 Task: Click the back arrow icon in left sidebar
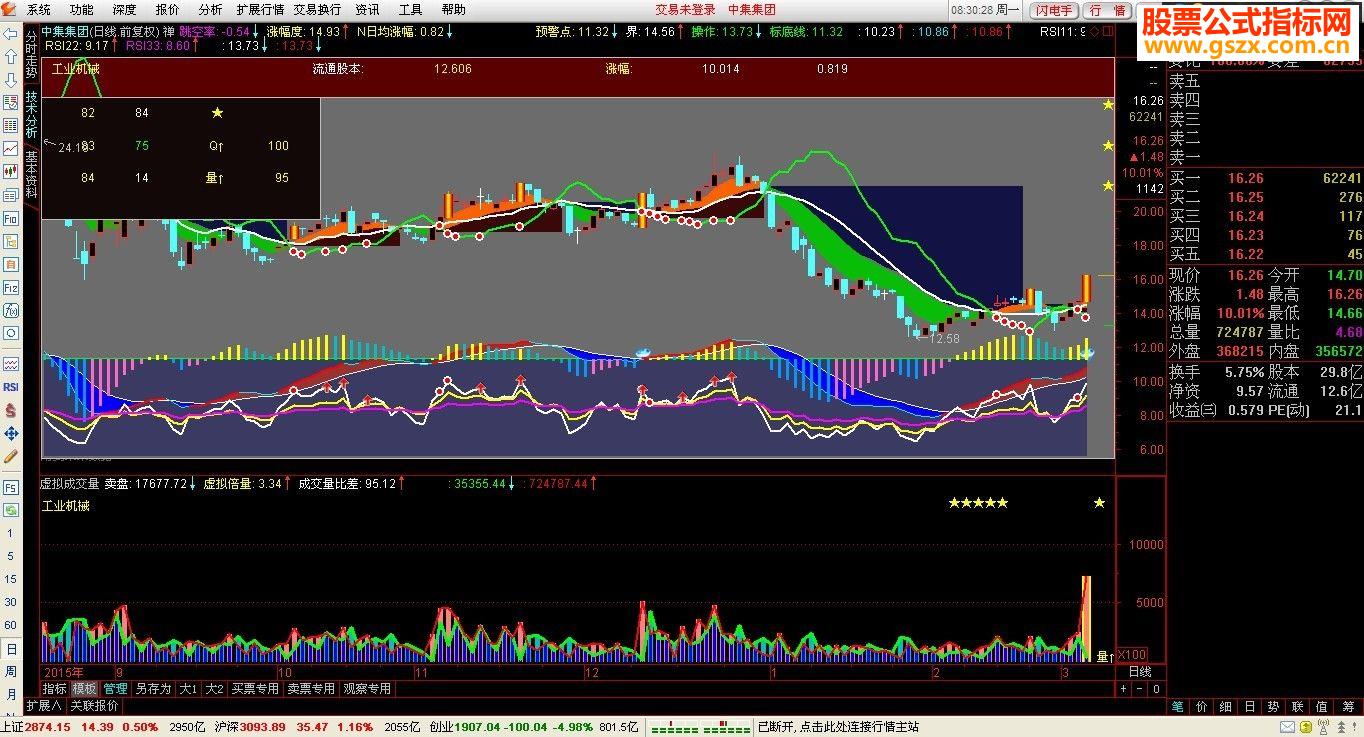pos(10,33)
